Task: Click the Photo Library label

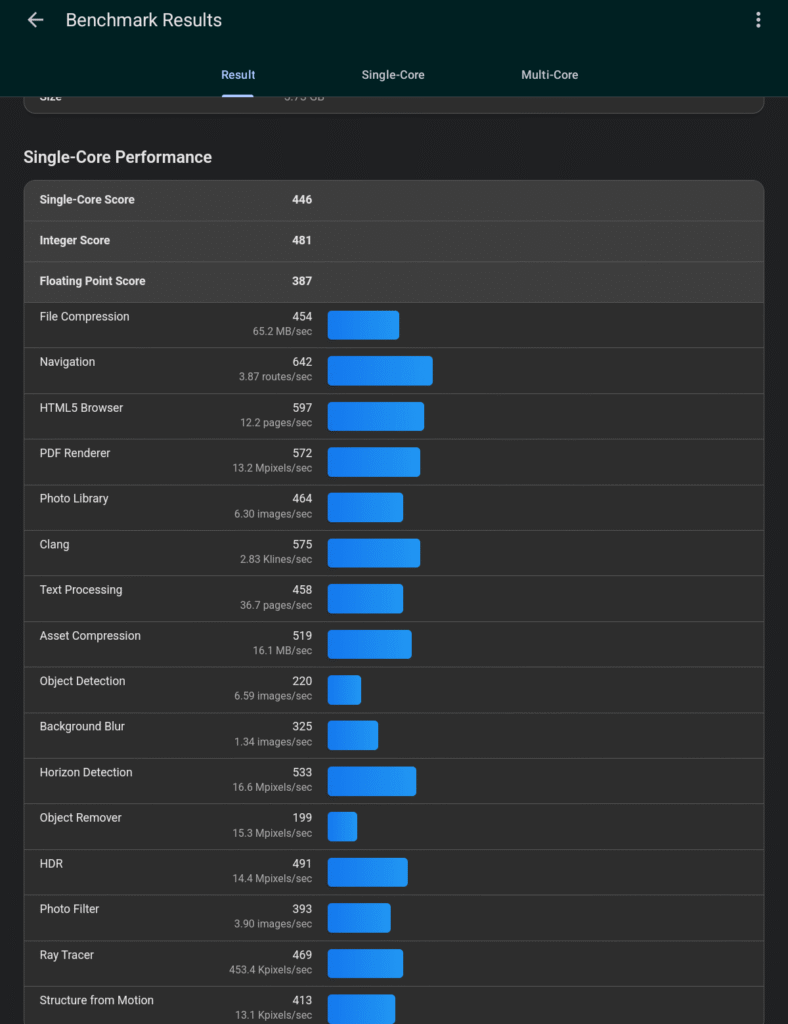Action: point(74,499)
